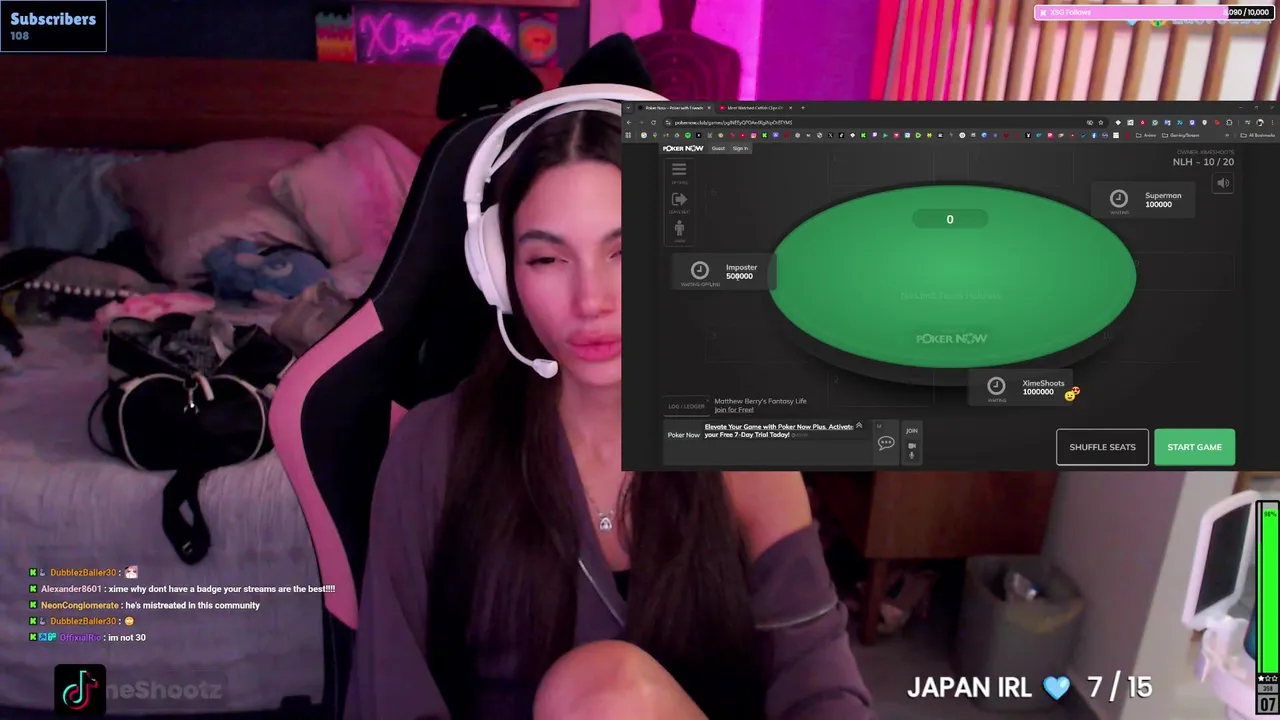Image resolution: width=1280 pixels, height=720 pixels.
Task: Select Imposter's player seat
Action: click(726, 272)
